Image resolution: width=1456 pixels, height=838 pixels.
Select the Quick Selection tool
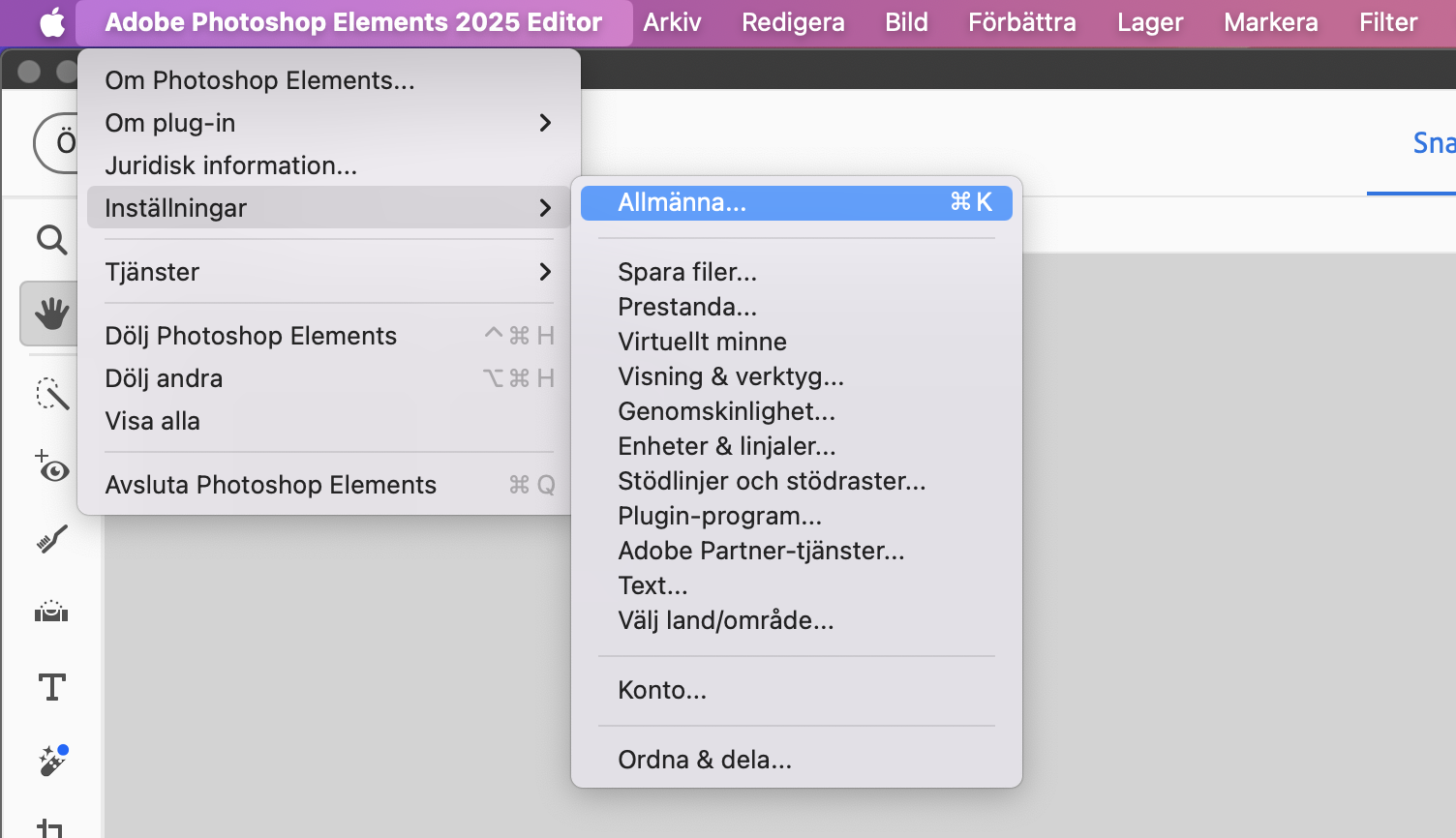tap(51, 393)
